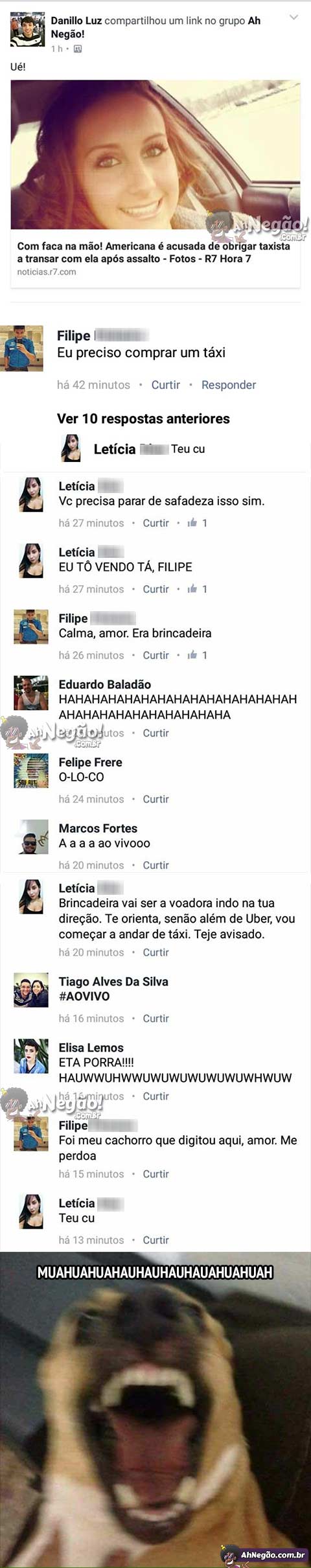This screenshot has height=1568, width=311.
Task: Open Elisa Lemos' profile avatar
Action: coord(31,1056)
